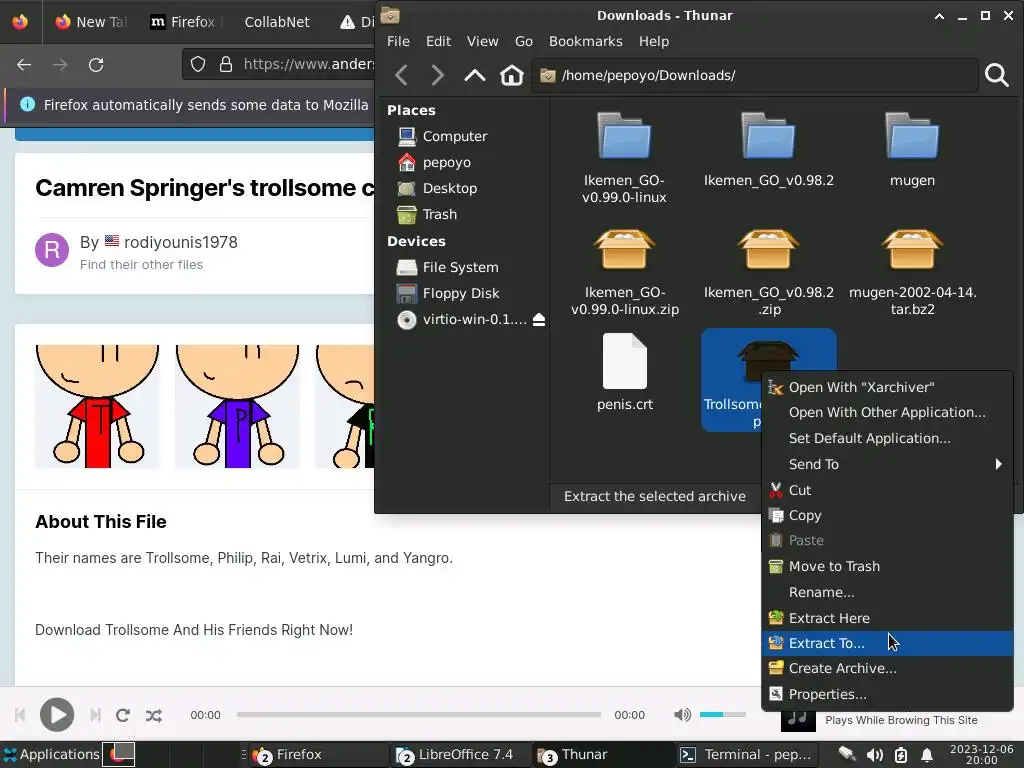
Task: Open the mugen folder
Action: tap(912, 150)
